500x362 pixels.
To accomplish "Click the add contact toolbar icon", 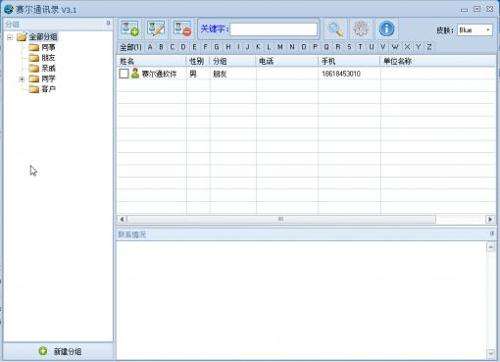I will (x=130, y=28).
